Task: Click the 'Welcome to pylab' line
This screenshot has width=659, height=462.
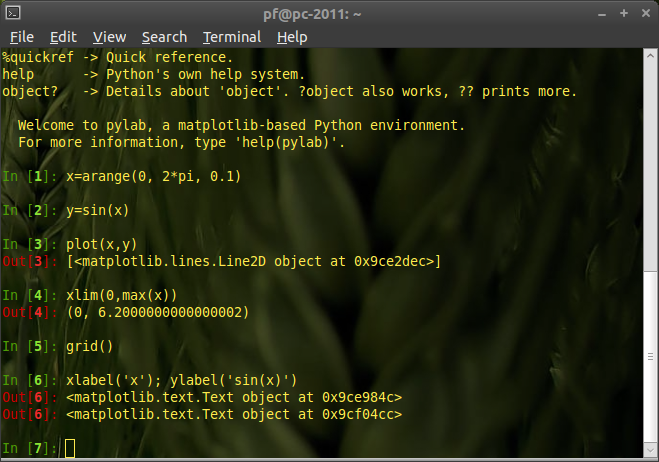Action: (x=241, y=125)
